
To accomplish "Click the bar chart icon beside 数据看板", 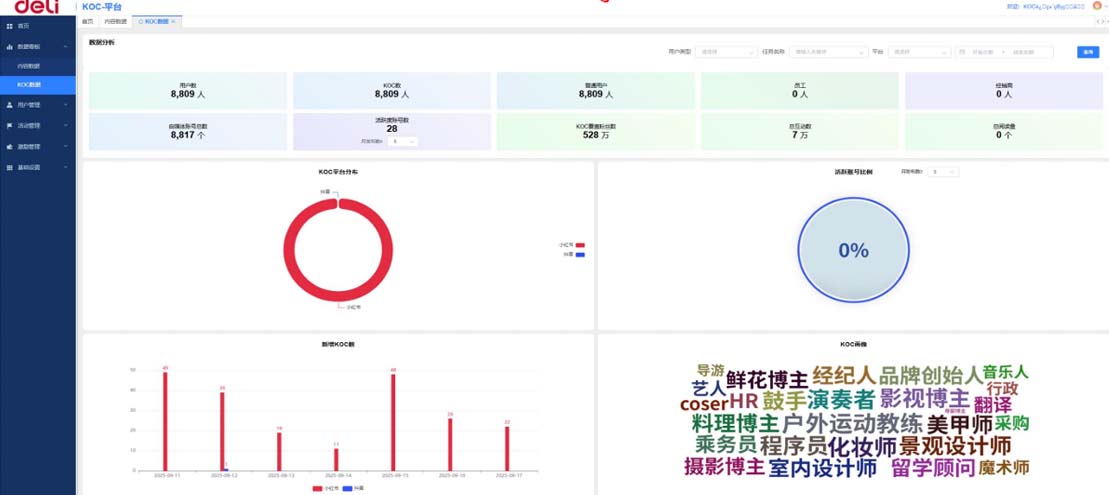I will tap(10, 46).
